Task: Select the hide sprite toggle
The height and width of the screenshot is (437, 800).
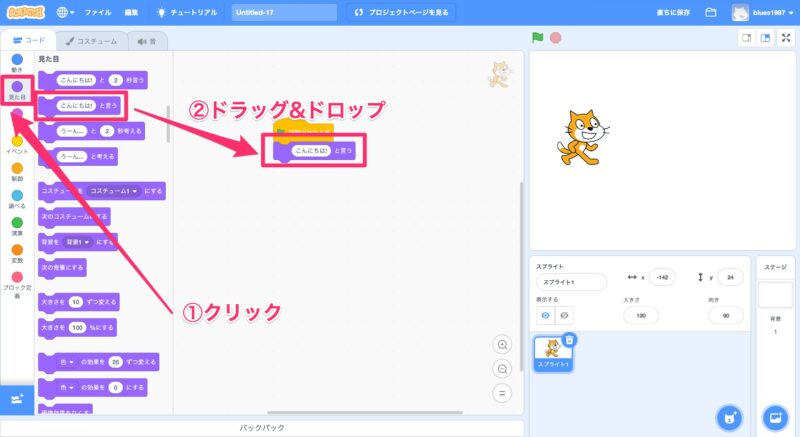Action: 564,315
